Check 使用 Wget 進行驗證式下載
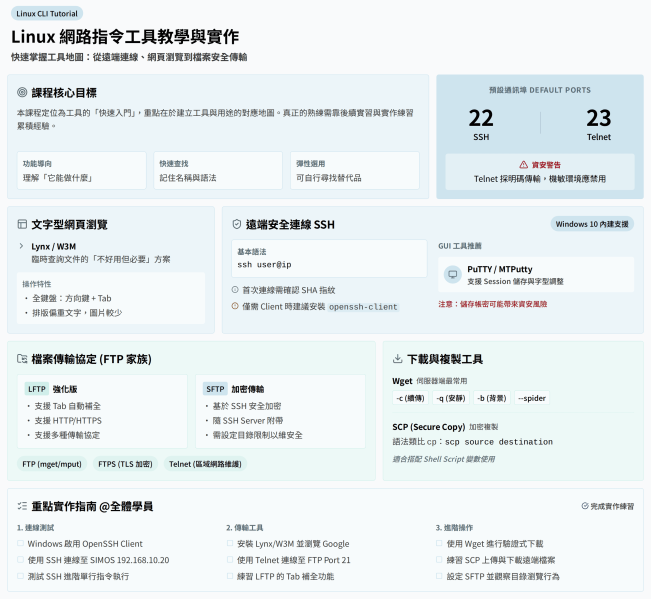 coord(439,543)
